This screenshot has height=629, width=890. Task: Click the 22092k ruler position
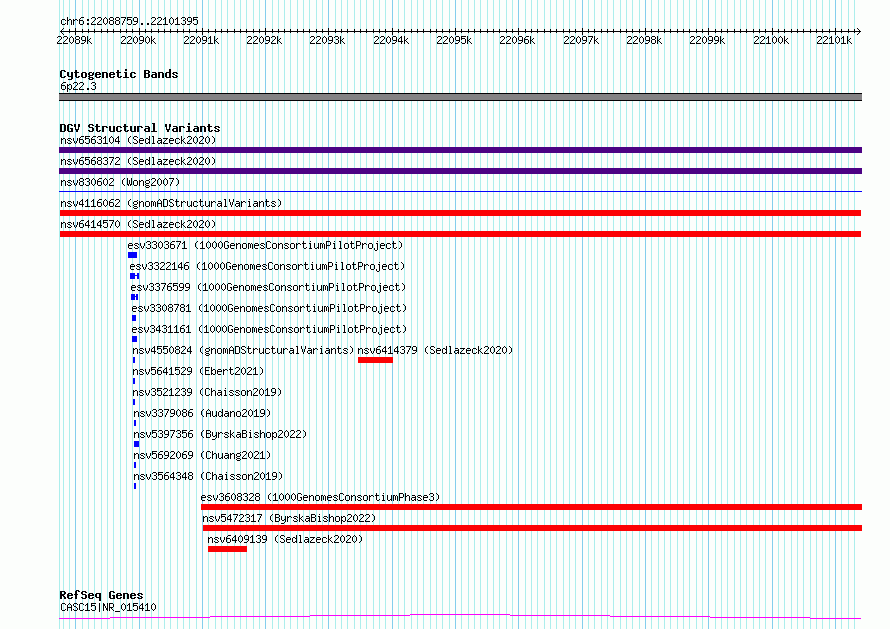(264, 40)
